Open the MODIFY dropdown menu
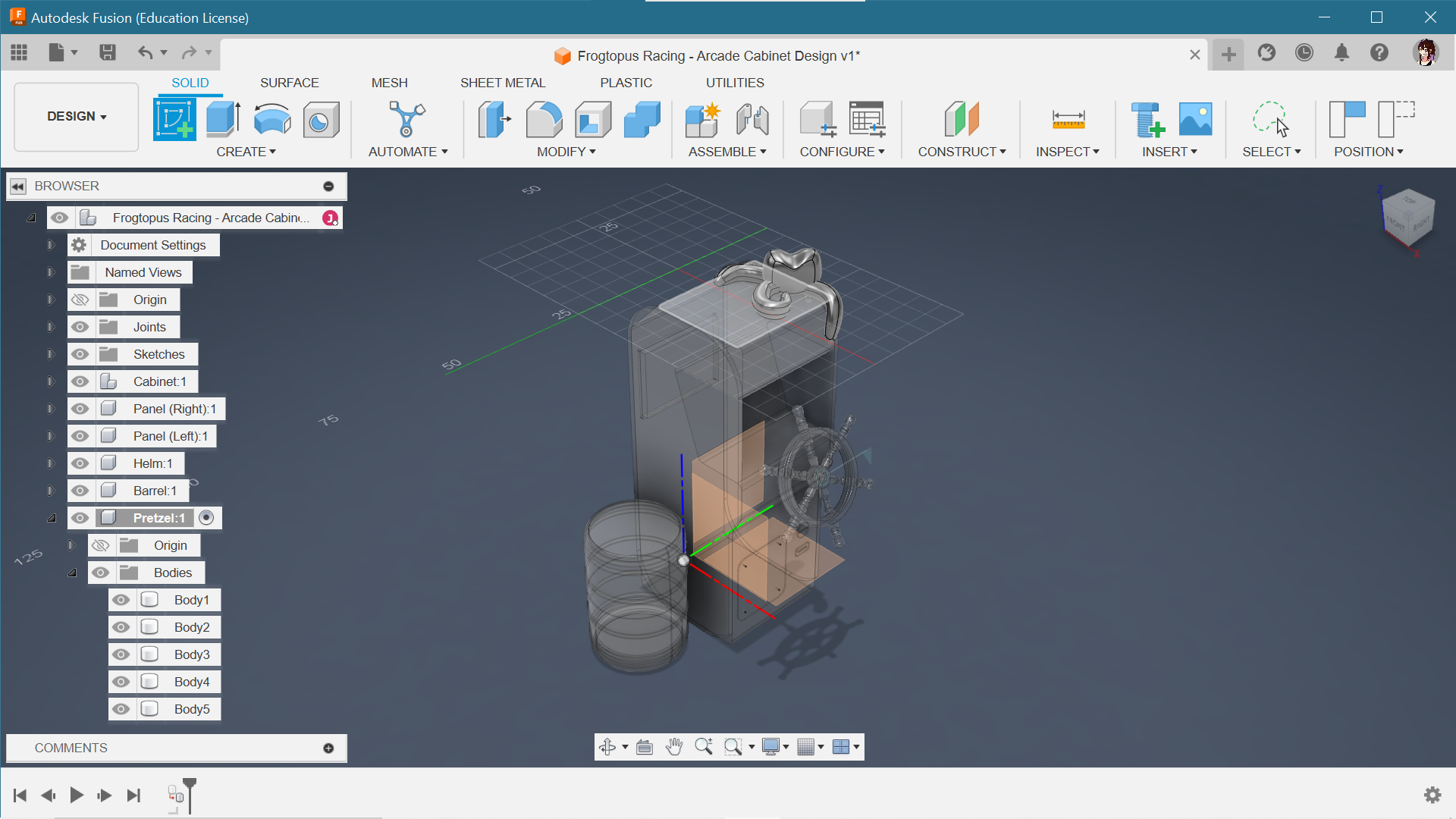 [566, 152]
